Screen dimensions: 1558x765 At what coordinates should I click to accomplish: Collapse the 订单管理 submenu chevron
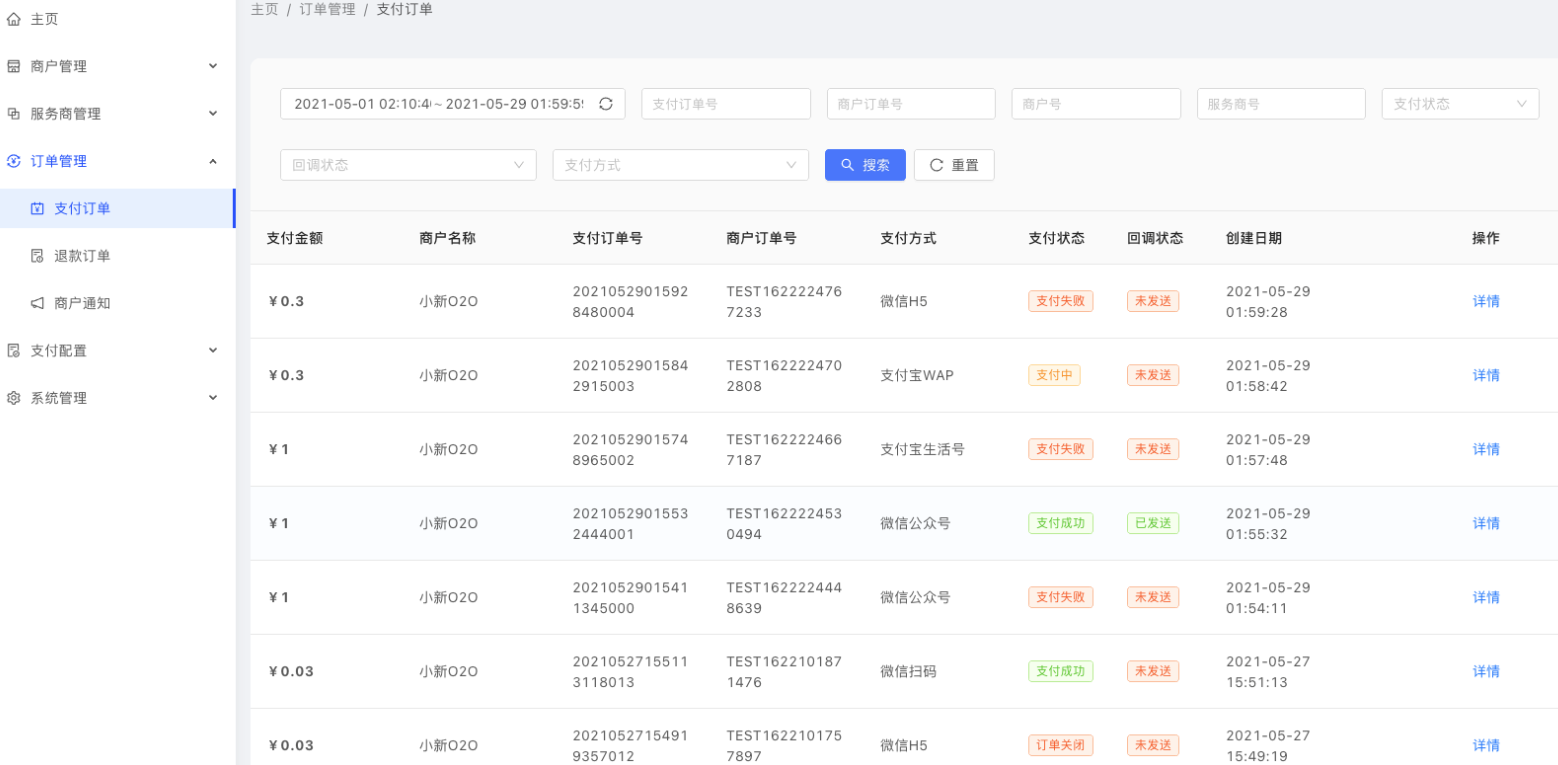(213, 161)
